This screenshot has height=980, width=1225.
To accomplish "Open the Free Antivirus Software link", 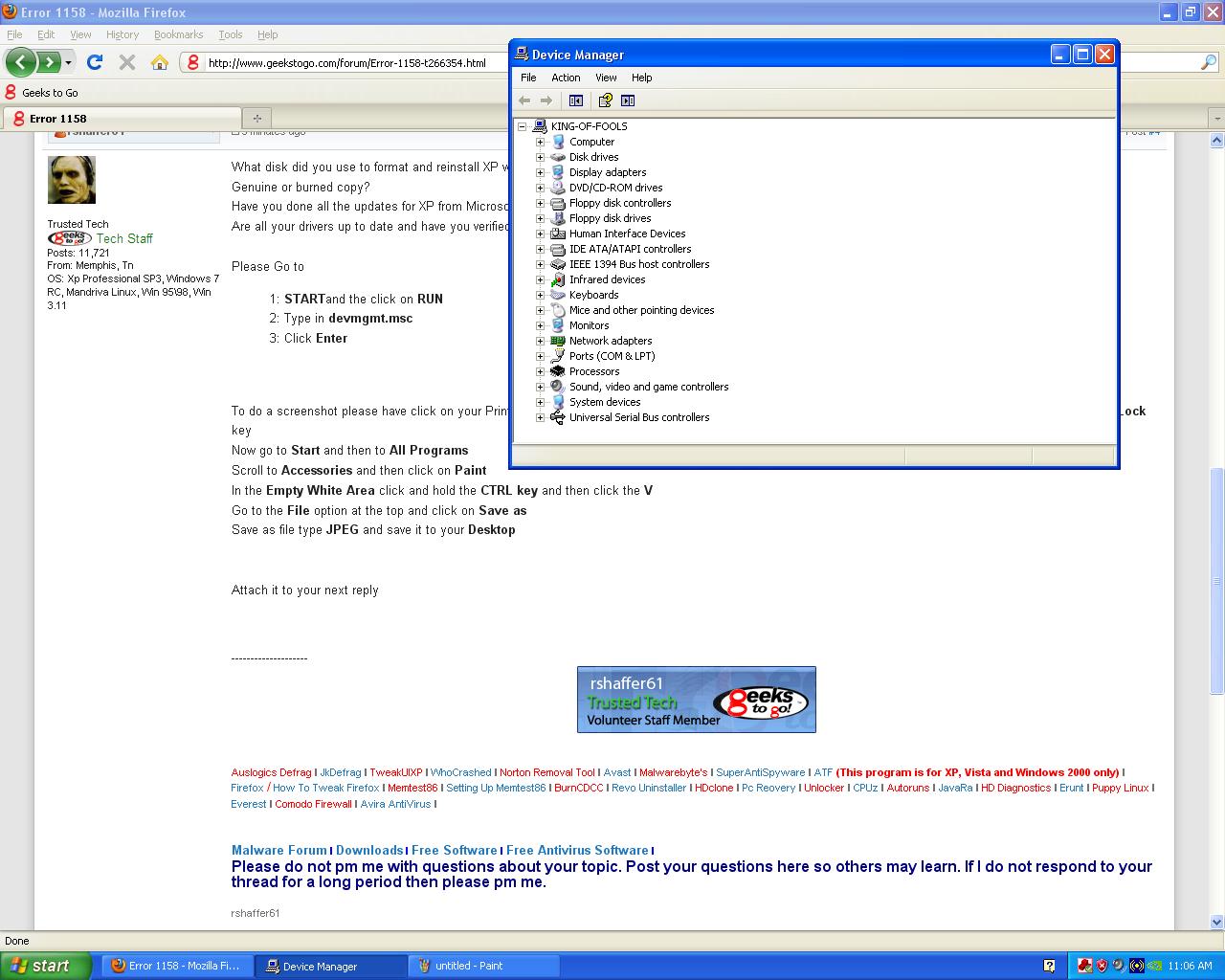I will [577, 850].
